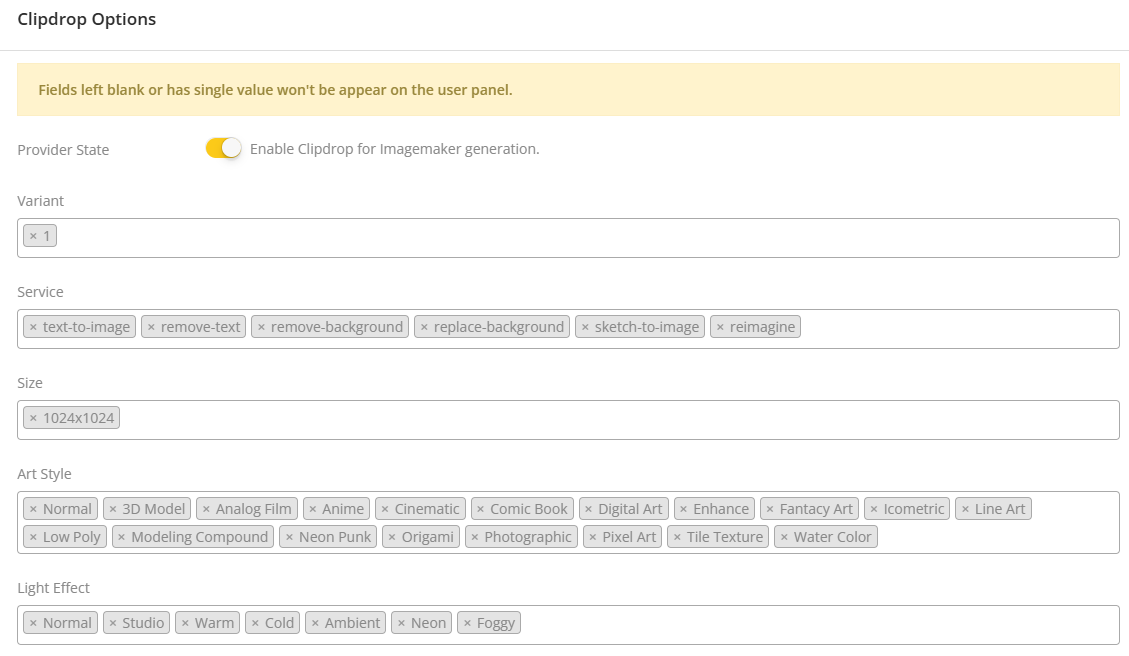Delete the Foggy light effect tag
The image size is (1129, 656).
click(467, 623)
